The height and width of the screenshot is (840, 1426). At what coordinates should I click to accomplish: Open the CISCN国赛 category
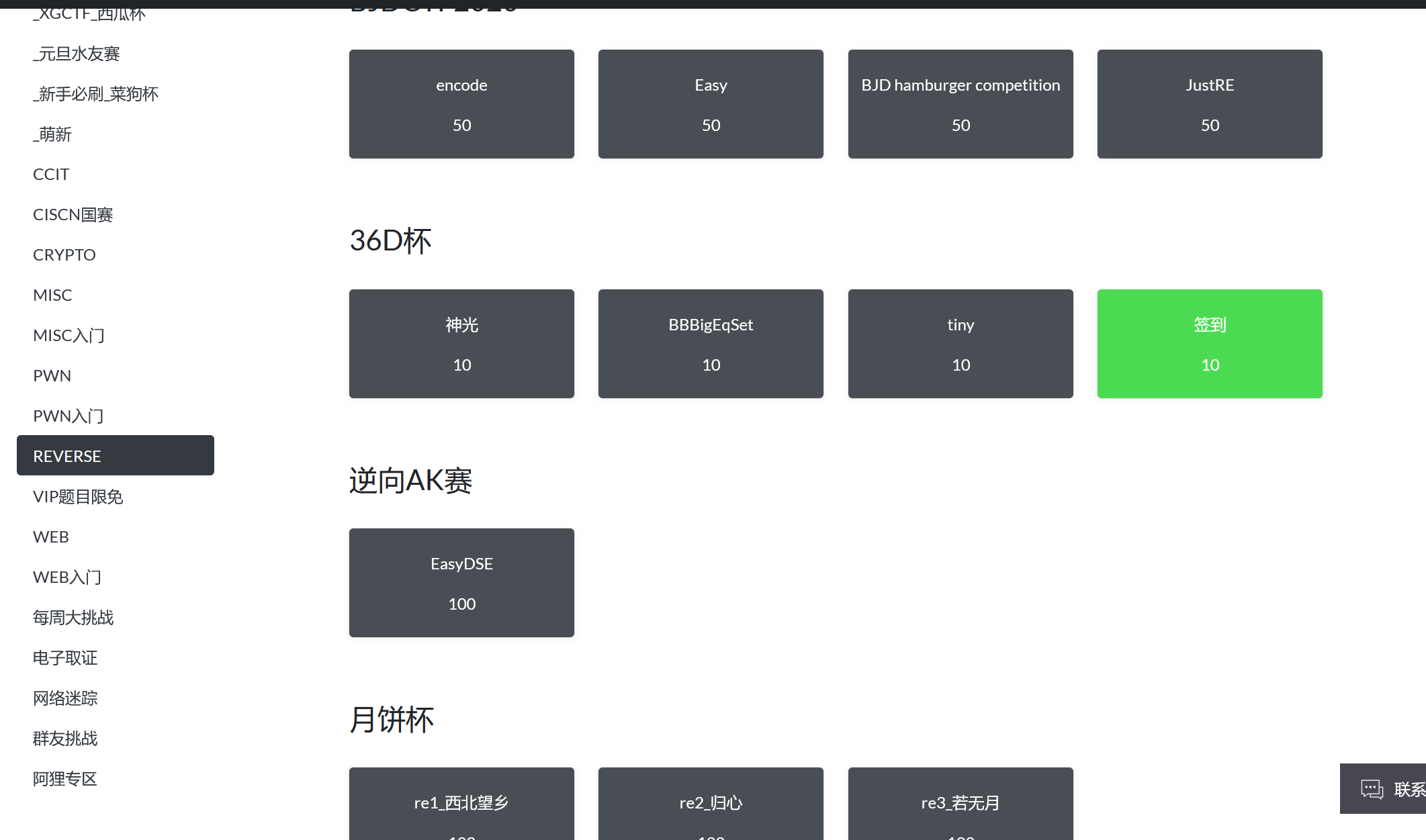(73, 215)
